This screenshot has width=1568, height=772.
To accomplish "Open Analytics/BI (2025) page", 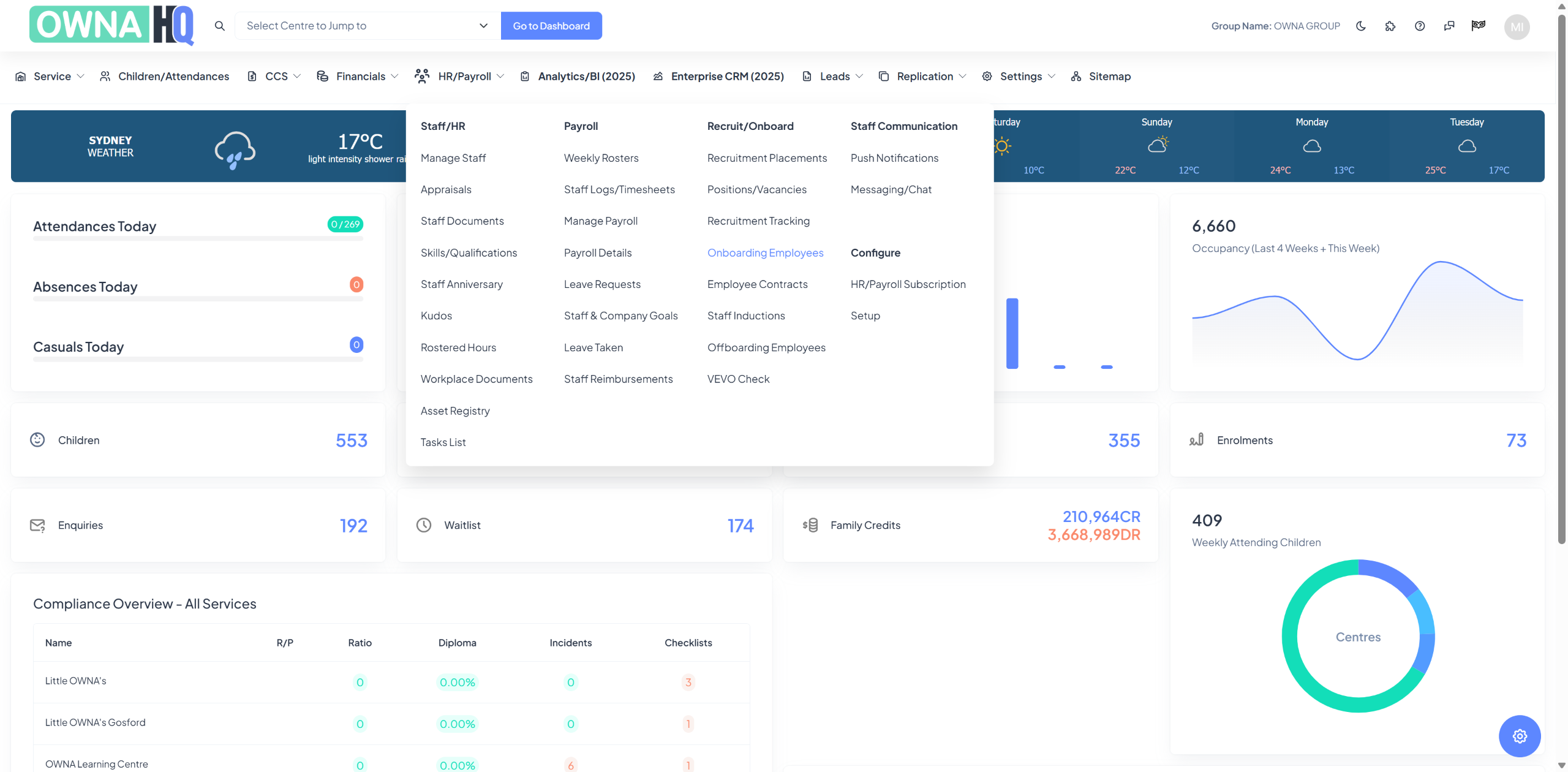I will (x=586, y=77).
